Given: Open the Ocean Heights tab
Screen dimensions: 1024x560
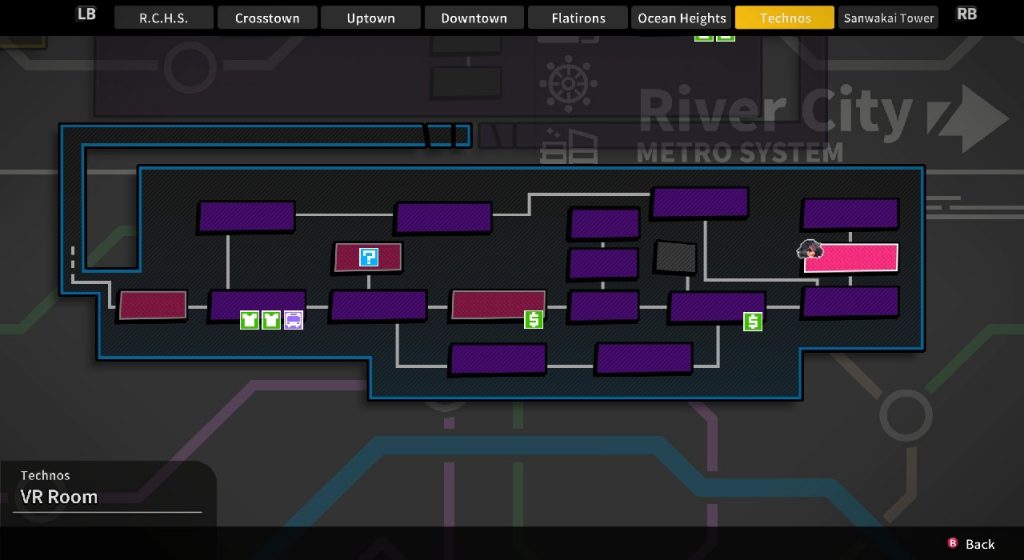Looking at the screenshot, I should click(x=681, y=18).
